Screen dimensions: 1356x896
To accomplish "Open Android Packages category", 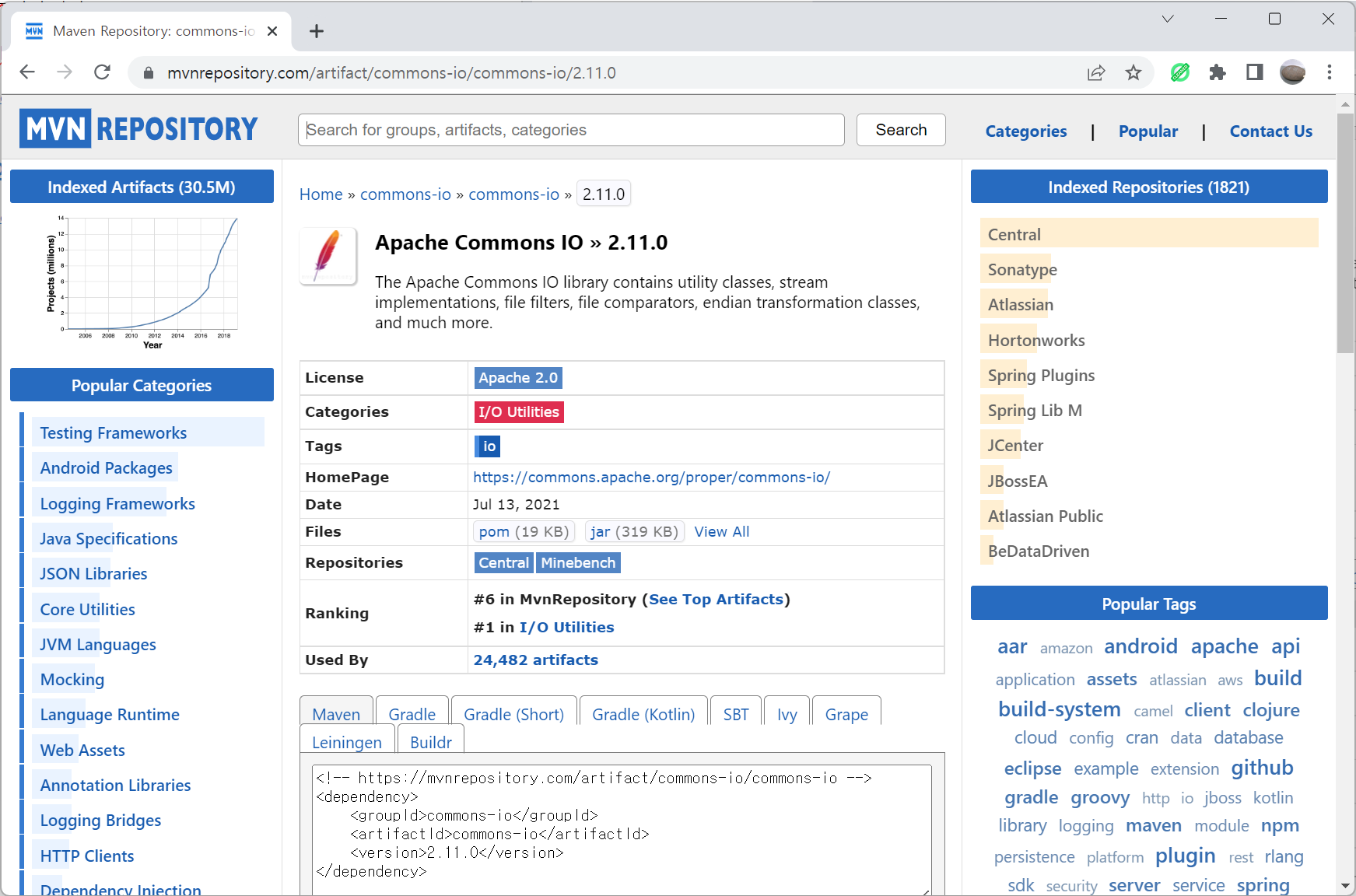I will tap(106, 468).
